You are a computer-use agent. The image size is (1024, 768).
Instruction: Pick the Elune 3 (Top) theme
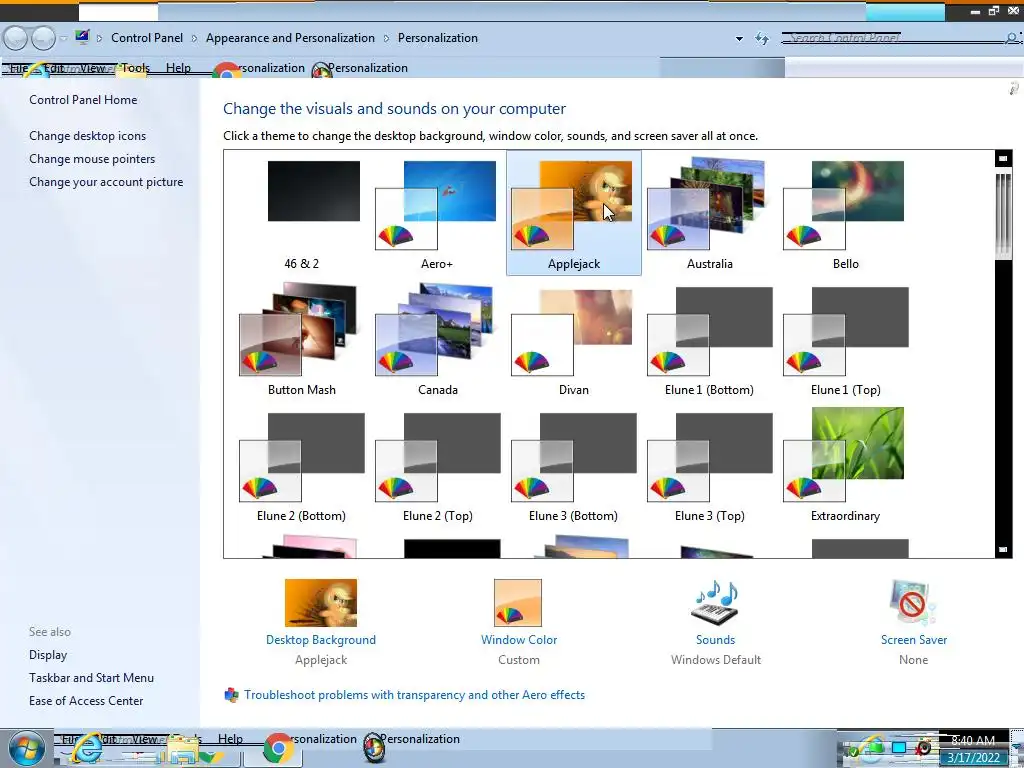tap(709, 466)
